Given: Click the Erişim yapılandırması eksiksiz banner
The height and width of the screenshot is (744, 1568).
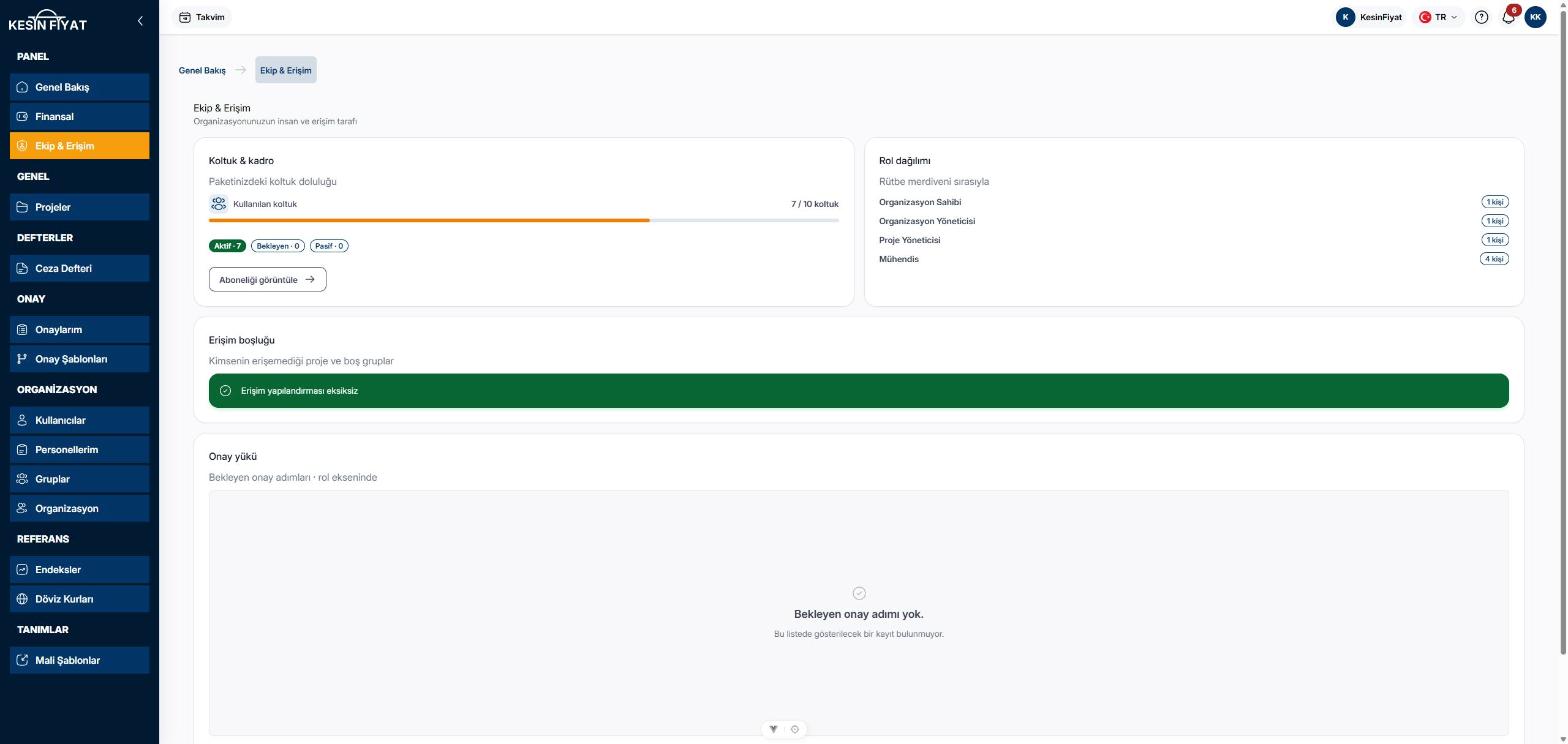Looking at the screenshot, I should (x=859, y=391).
